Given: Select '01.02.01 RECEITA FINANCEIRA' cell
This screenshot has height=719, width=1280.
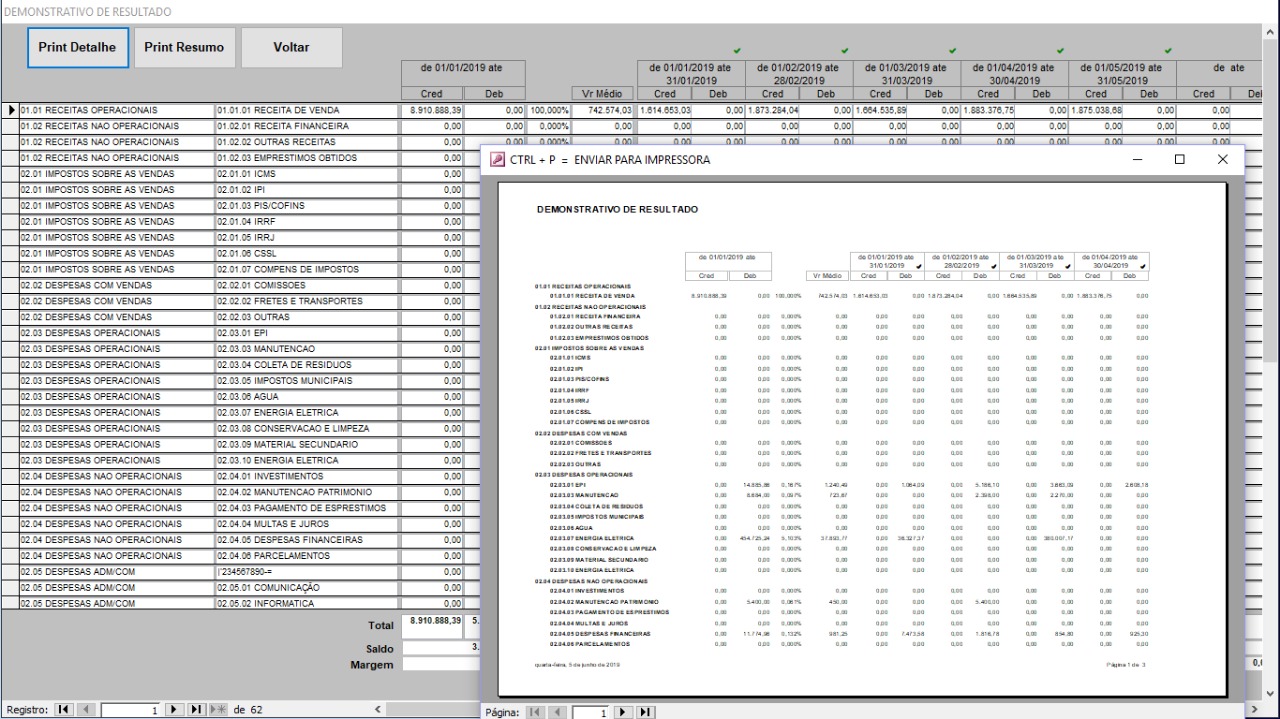Looking at the screenshot, I should tap(307, 126).
